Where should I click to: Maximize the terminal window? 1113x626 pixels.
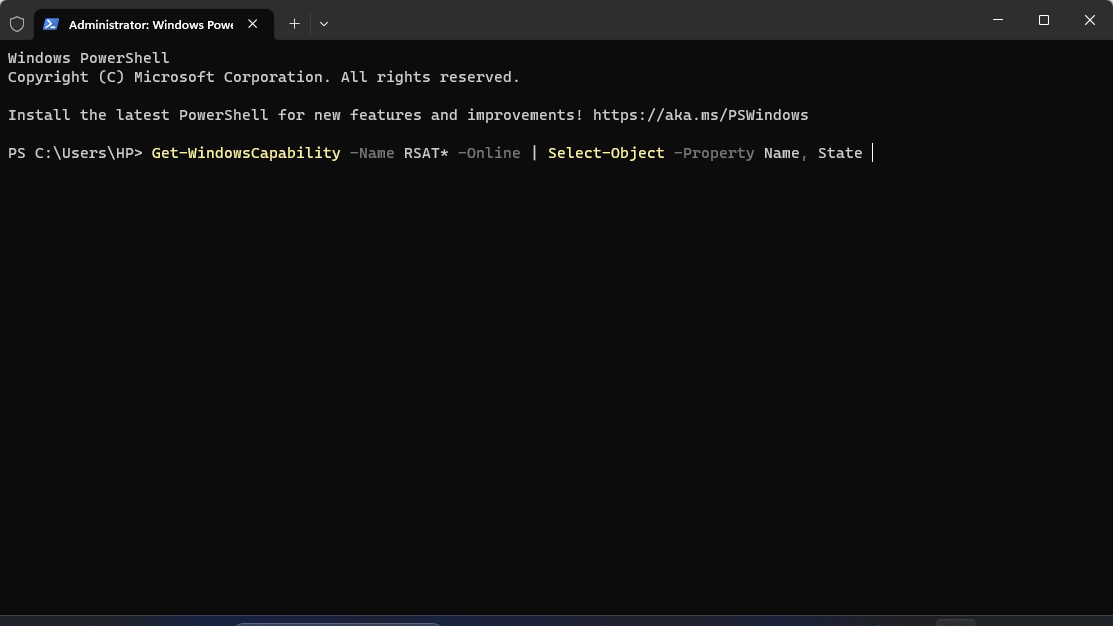pyautogui.click(x=1043, y=20)
